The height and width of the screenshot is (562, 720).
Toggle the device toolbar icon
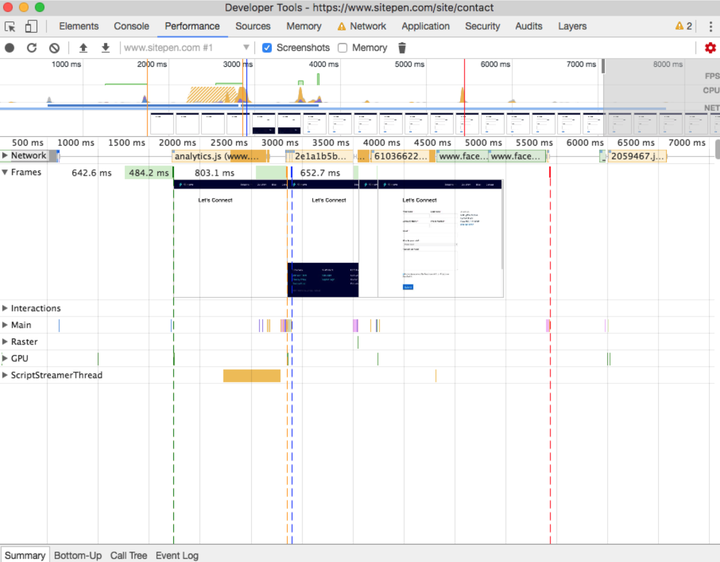click(31, 27)
